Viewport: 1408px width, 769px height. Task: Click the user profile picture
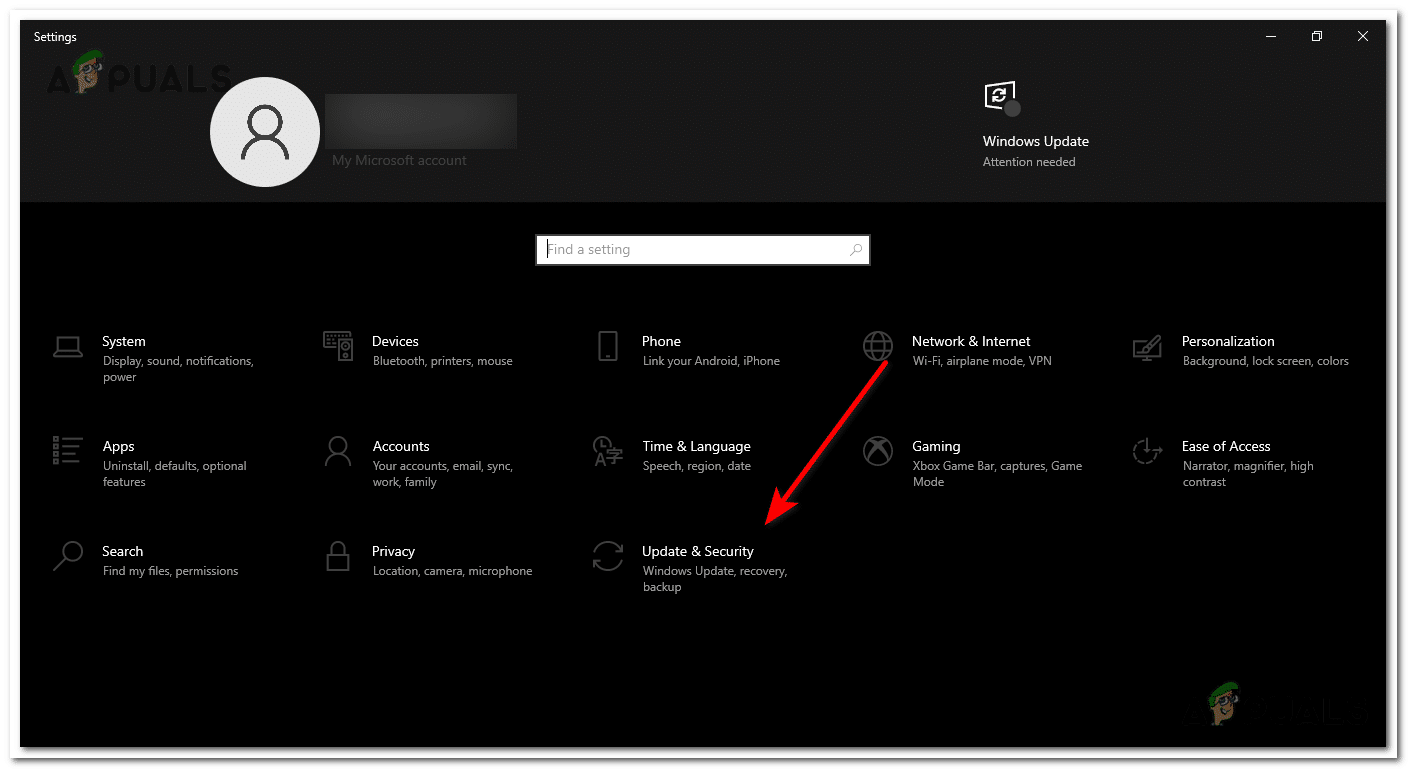(265, 131)
